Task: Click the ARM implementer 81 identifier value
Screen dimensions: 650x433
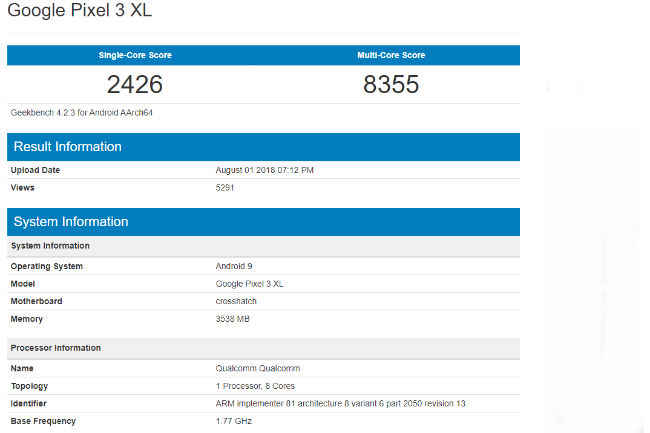Action: click(x=340, y=404)
